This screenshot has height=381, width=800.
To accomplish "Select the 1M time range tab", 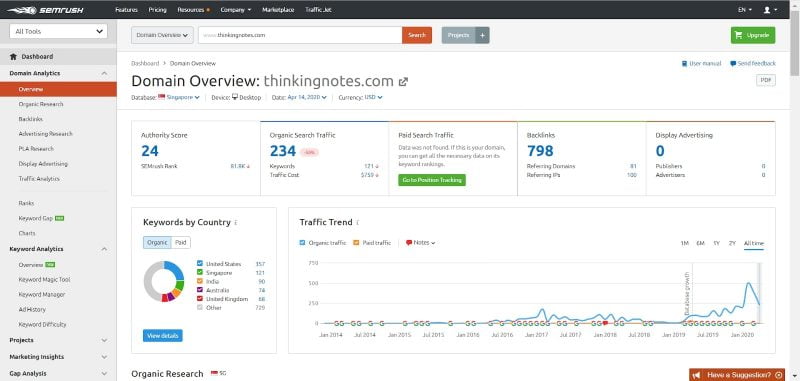I will coord(685,243).
